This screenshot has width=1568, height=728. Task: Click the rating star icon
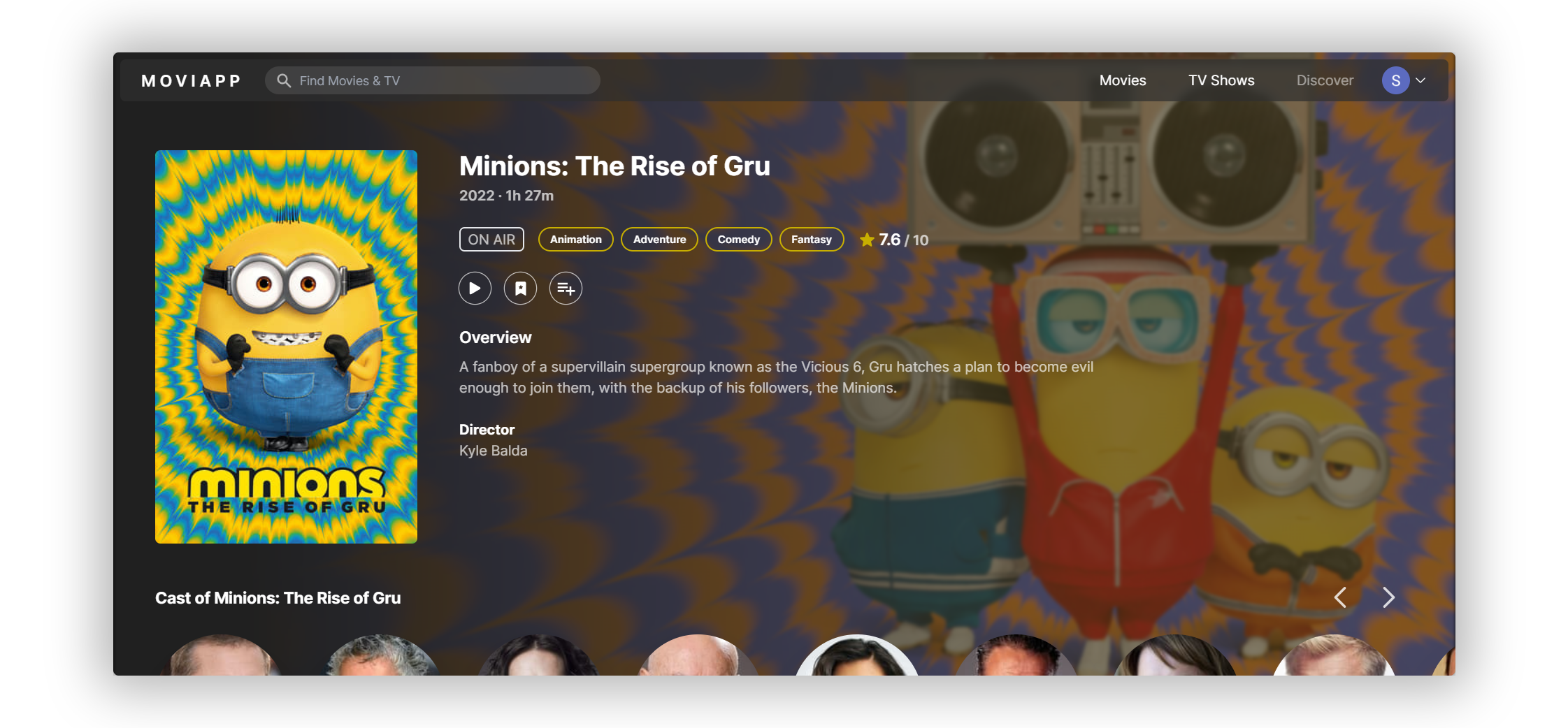(x=867, y=240)
